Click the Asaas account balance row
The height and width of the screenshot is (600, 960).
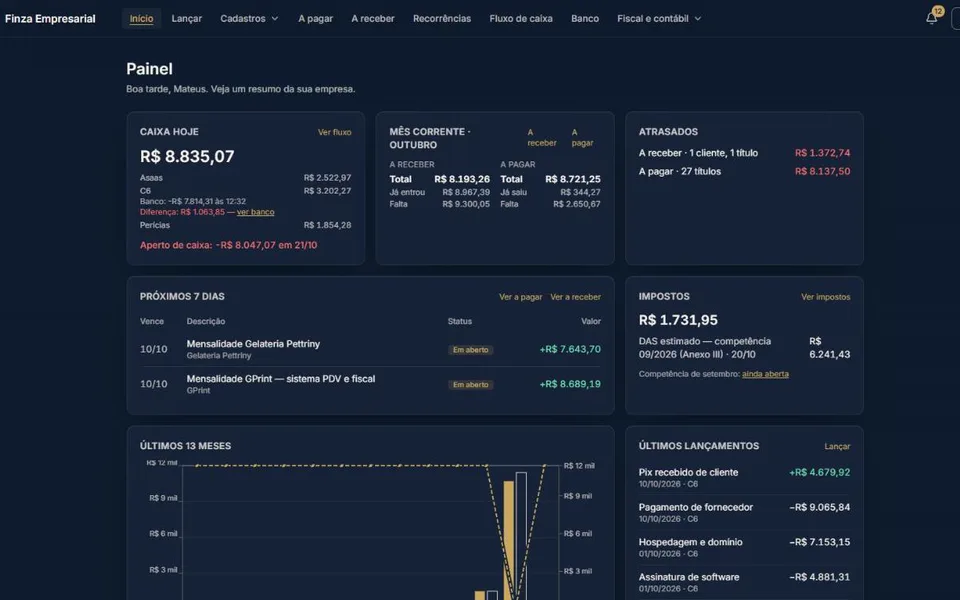(246, 178)
